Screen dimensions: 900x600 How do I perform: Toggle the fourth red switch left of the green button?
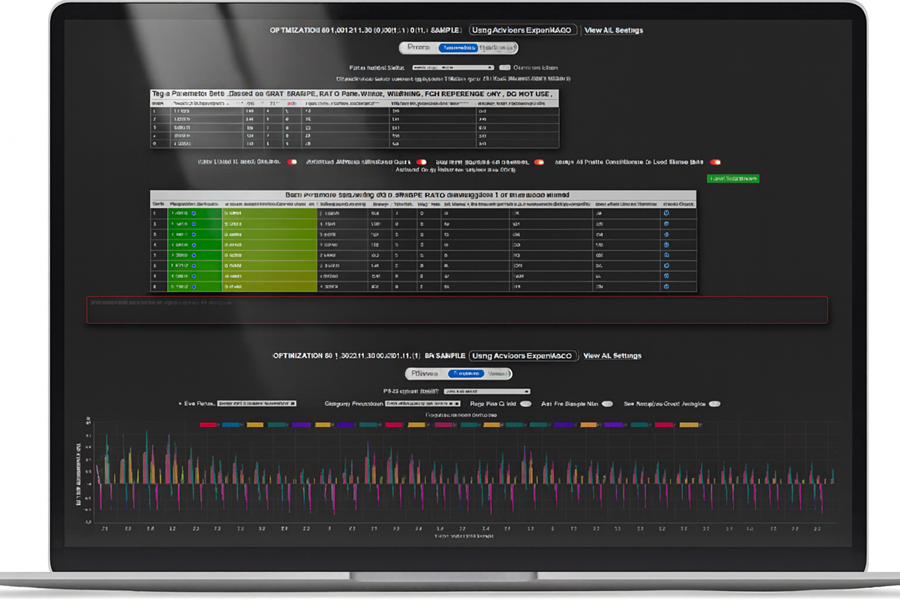(x=715, y=162)
